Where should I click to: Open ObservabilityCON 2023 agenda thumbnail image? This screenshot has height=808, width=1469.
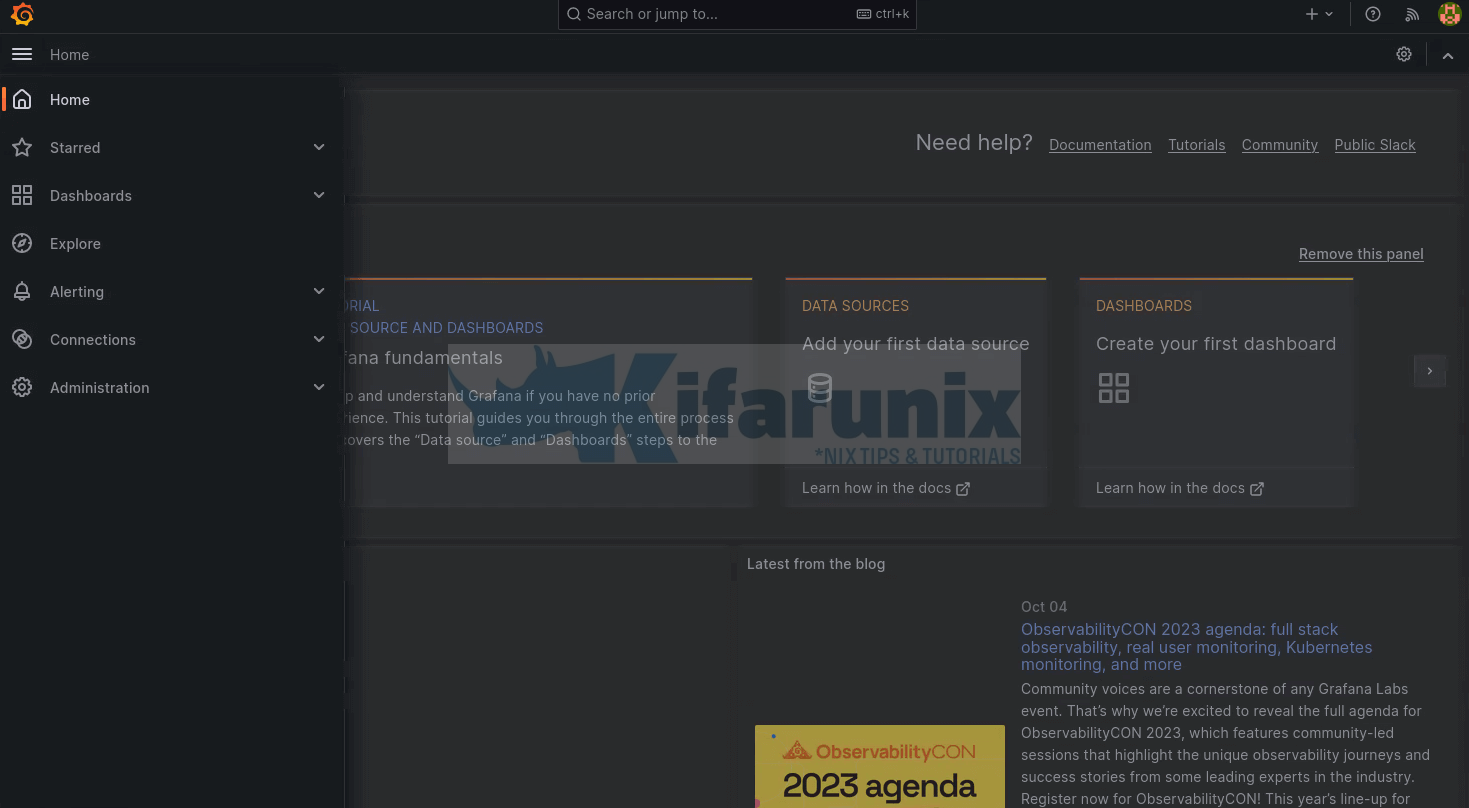coord(880,766)
